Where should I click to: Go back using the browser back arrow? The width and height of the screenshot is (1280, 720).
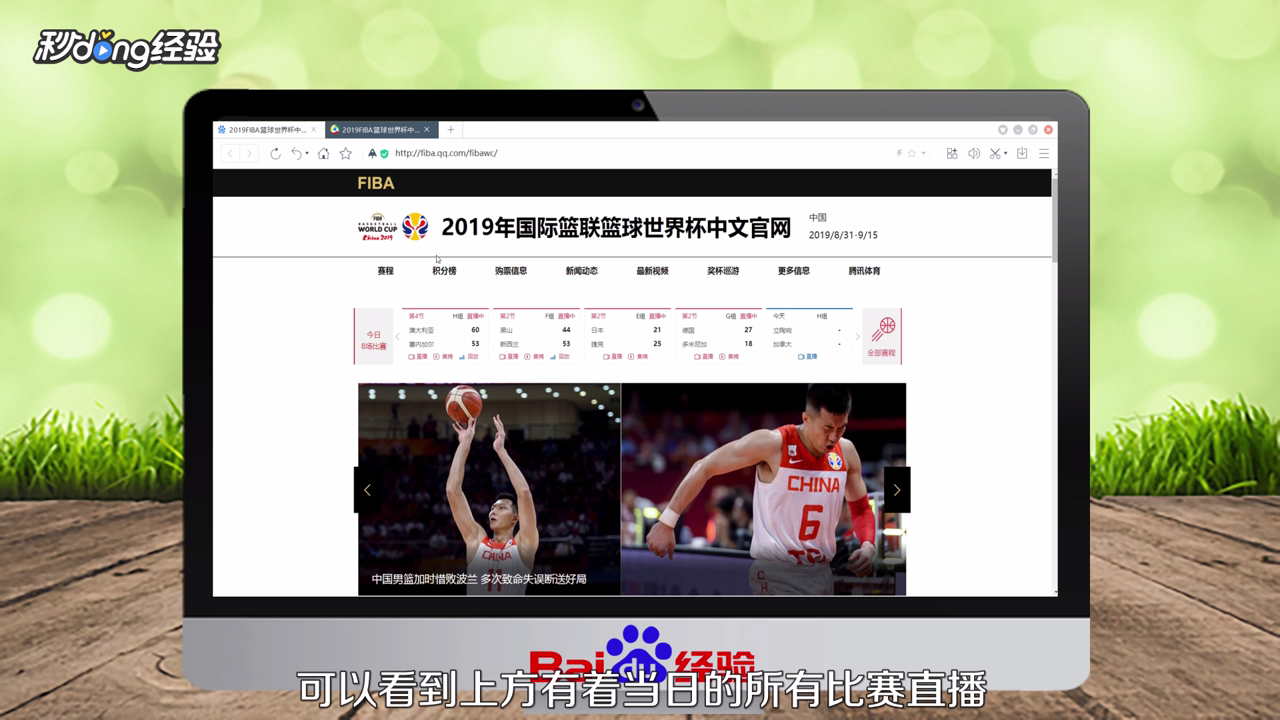click(x=229, y=153)
